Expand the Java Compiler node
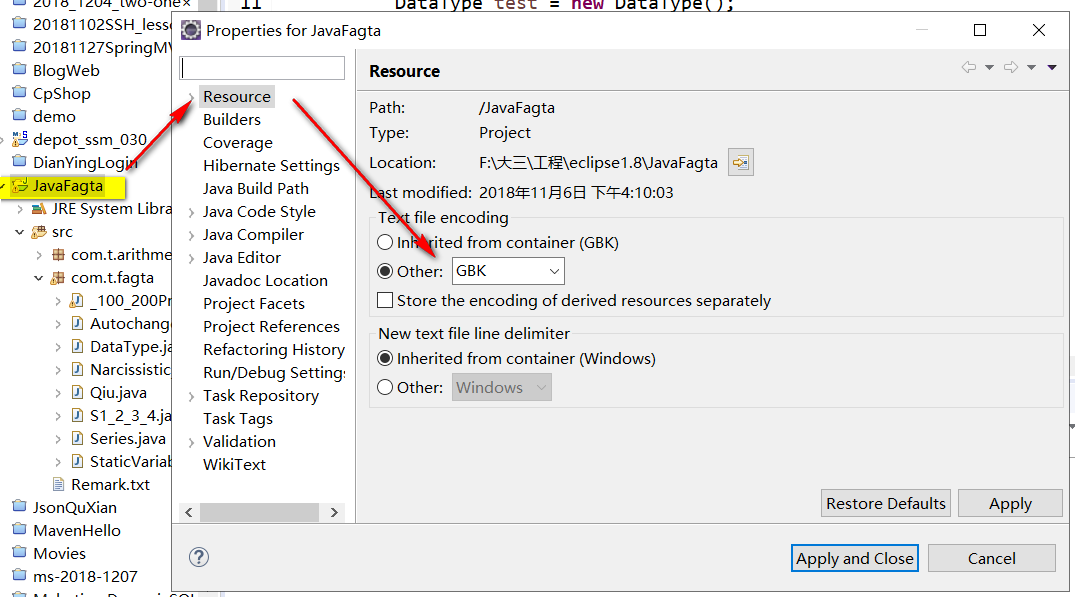This screenshot has width=1075, height=597. tap(191, 236)
